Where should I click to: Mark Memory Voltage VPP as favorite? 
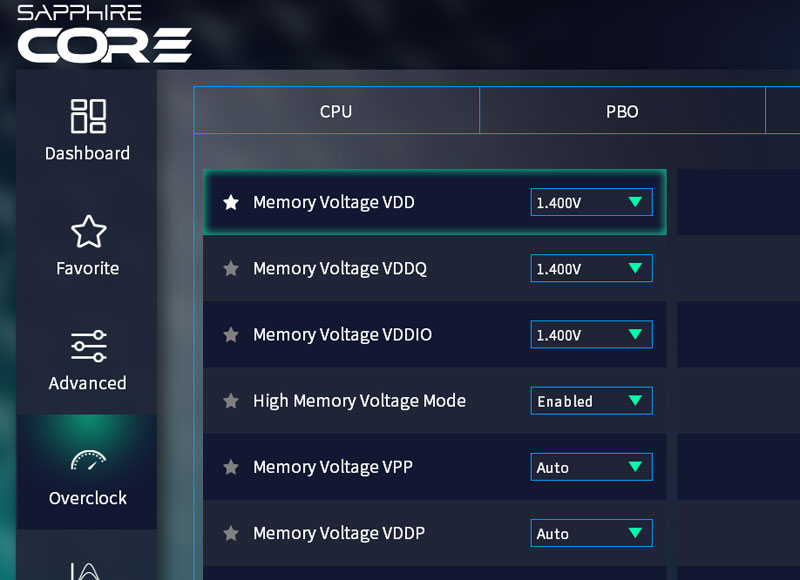point(231,467)
